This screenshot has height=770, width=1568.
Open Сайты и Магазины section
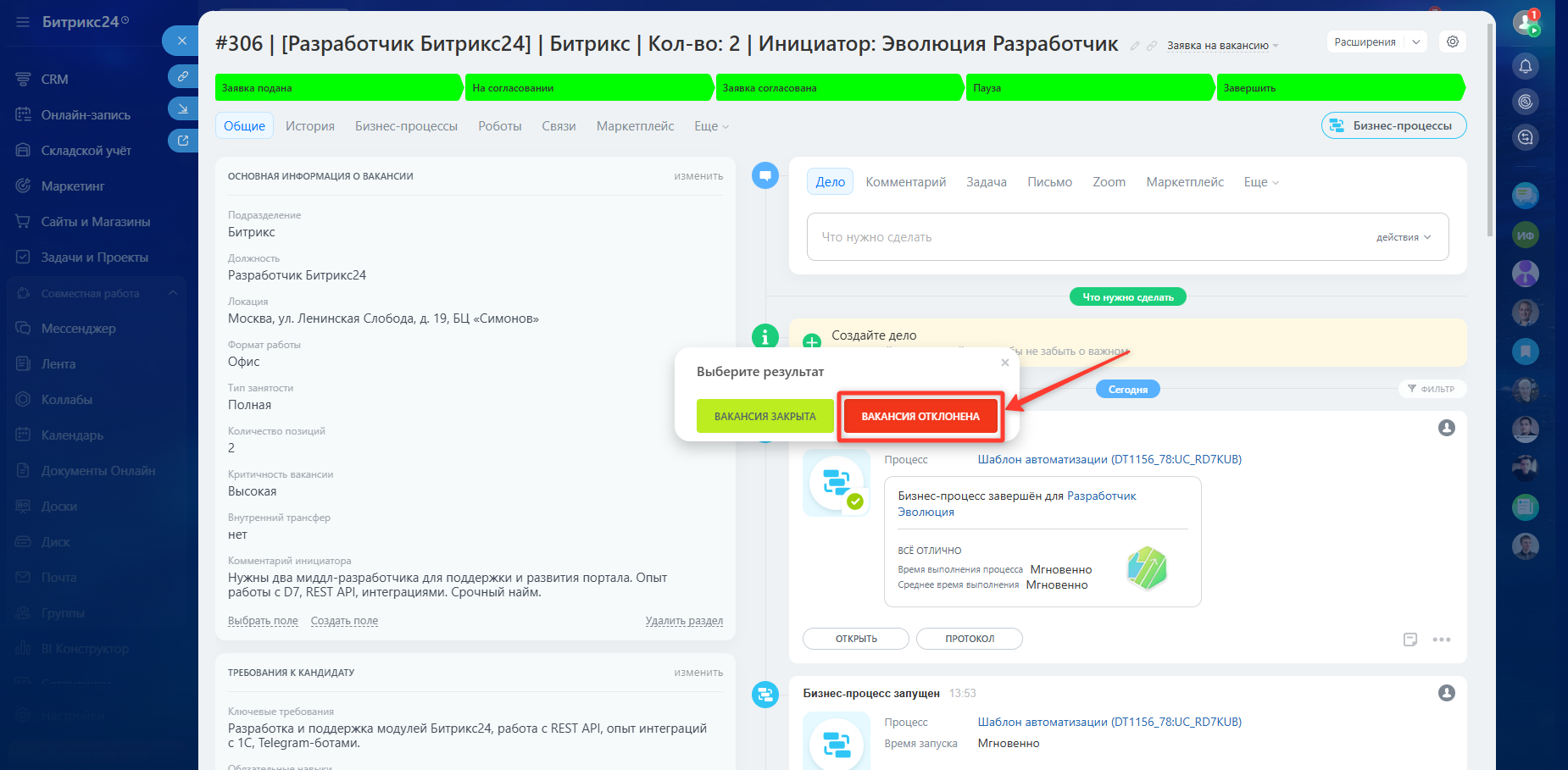point(96,222)
